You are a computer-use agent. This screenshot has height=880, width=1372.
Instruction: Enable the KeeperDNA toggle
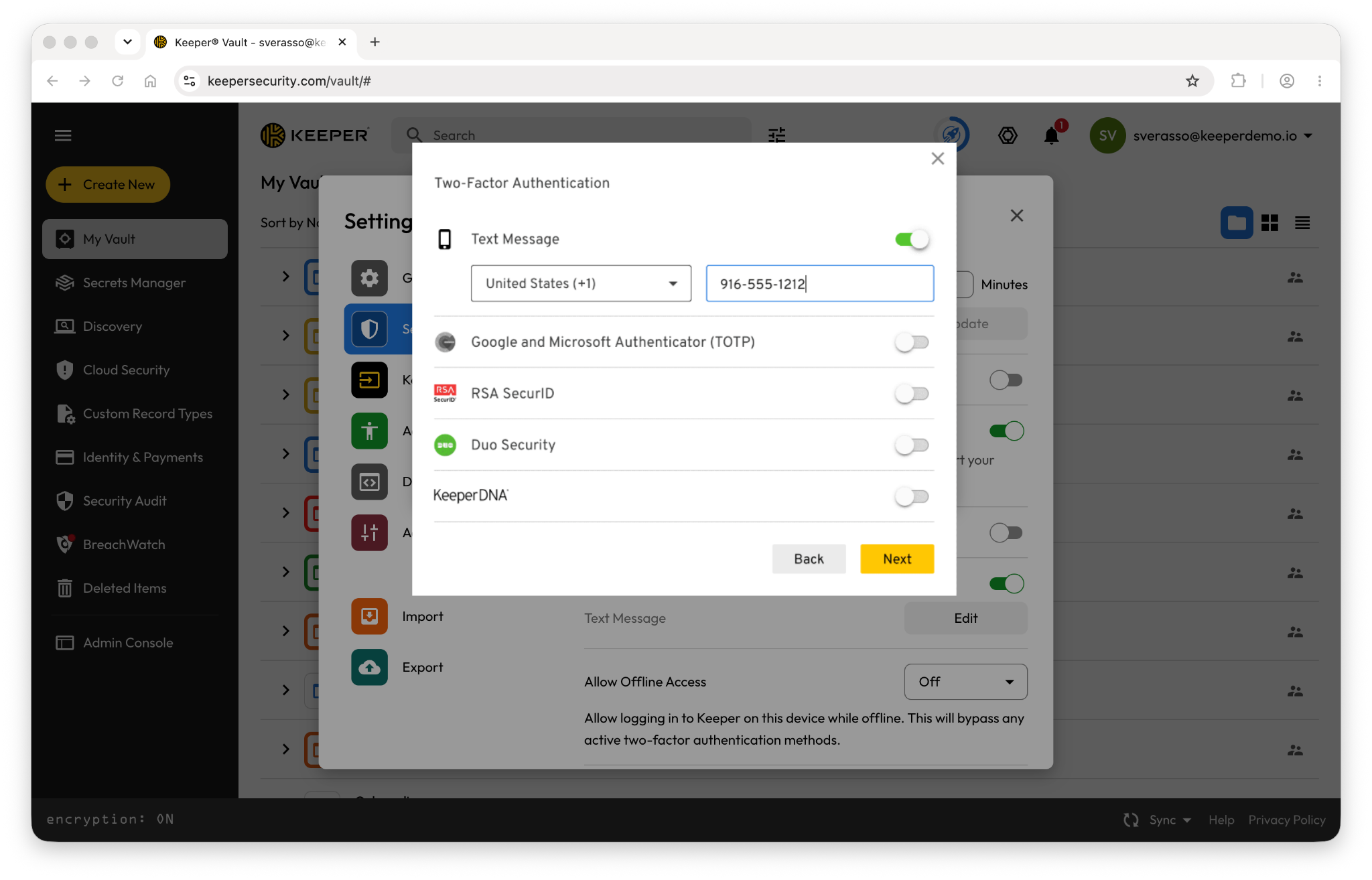pos(912,496)
